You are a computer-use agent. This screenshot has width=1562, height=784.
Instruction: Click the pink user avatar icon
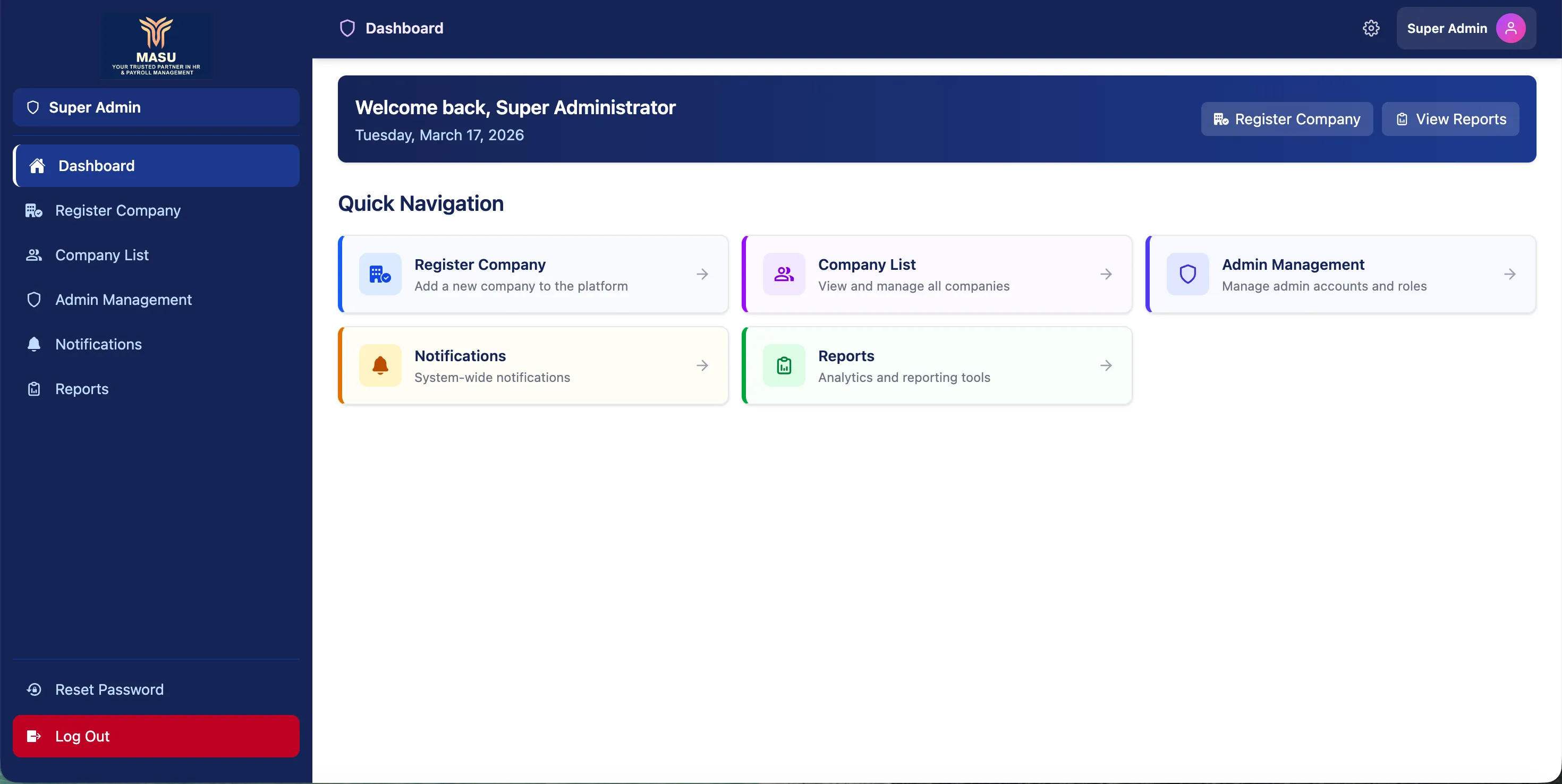click(1510, 28)
